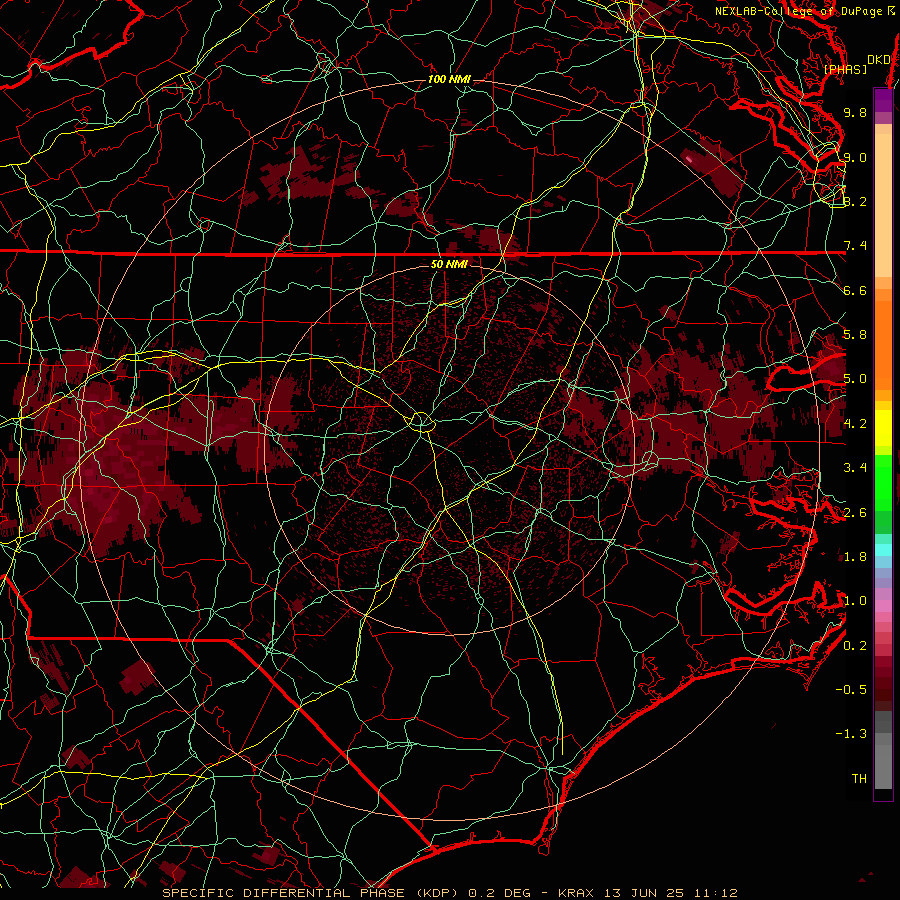This screenshot has width=900, height=900.
Task: Click the KRAX 13 JUN 25 11:12 timestamp
Action: coord(647,893)
